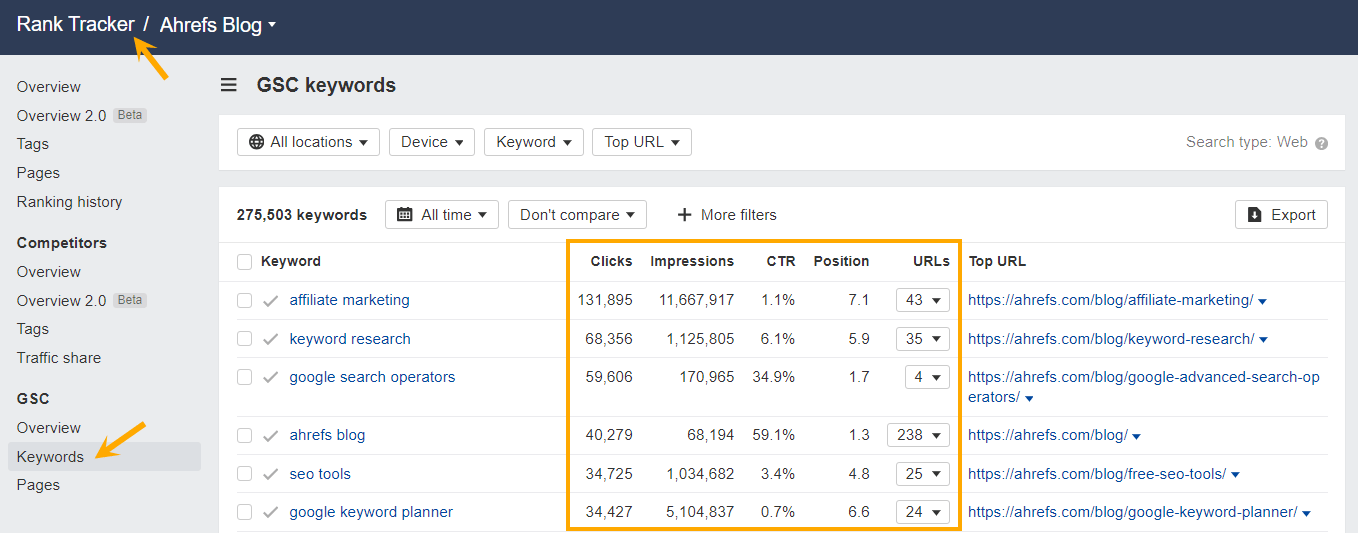Open the google-keyword-planner blog URL
This screenshot has width=1358, height=533.
coord(1133,512)
